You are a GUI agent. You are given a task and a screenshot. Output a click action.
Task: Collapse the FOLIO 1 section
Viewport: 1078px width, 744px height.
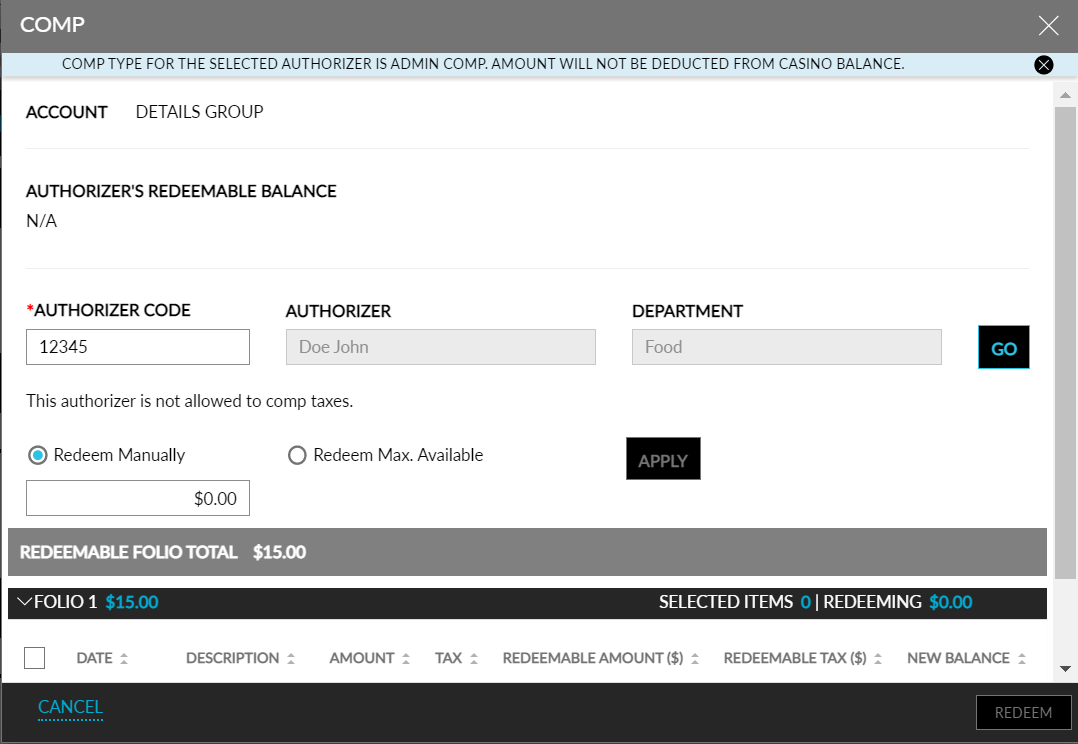(24, 602)
